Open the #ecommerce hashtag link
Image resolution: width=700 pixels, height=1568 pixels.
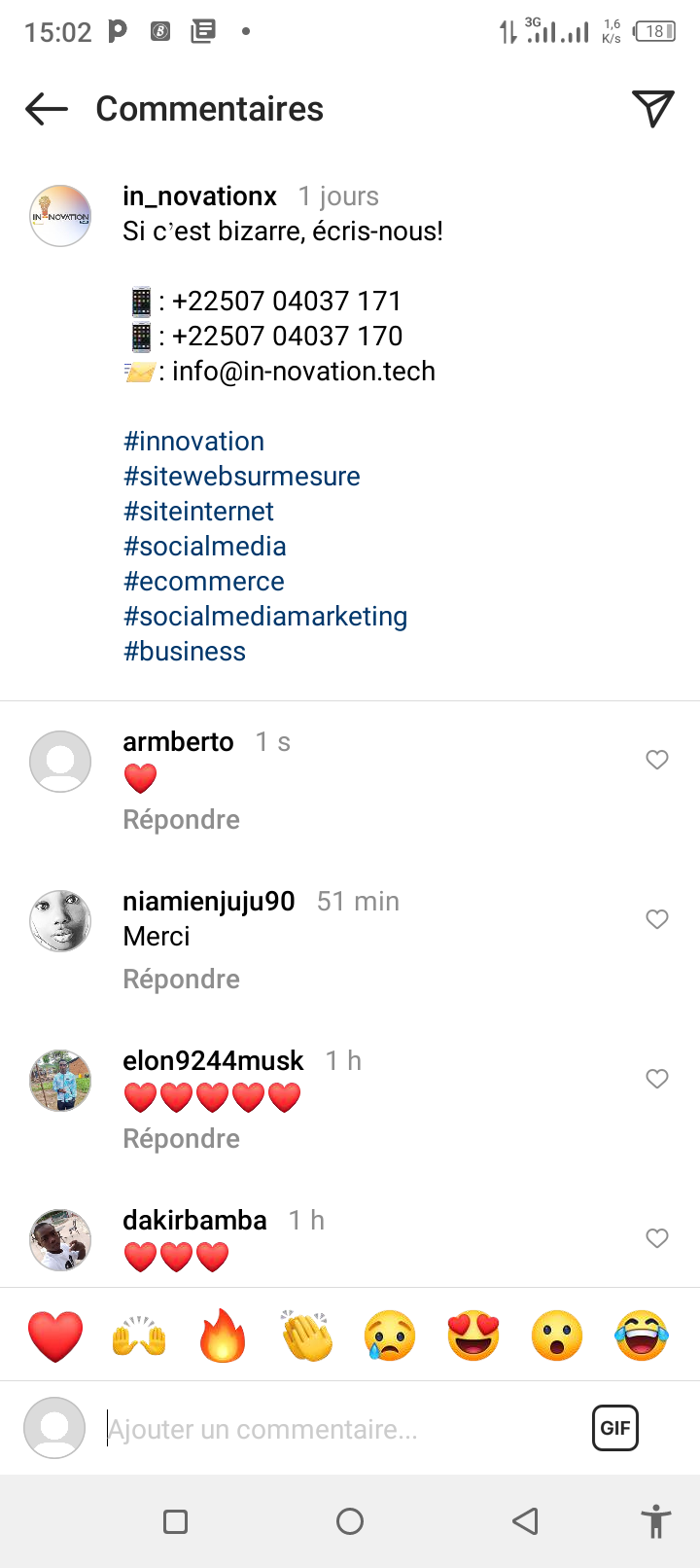[x=204, y=582]
